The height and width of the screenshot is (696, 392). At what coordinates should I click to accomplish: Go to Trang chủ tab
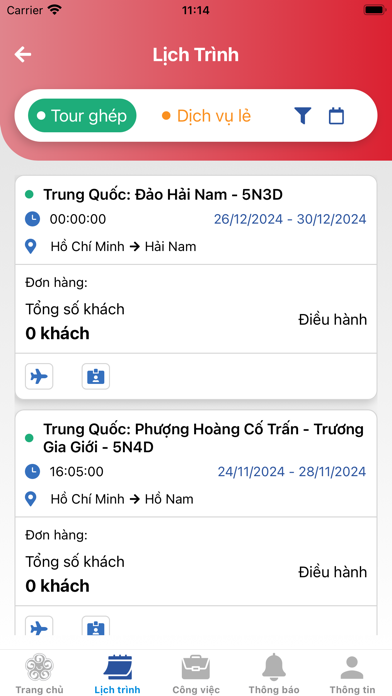point(39,673)
